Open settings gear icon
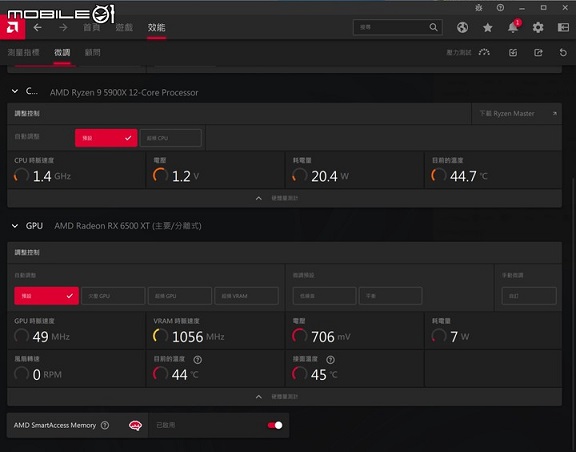 pos(538,28)
